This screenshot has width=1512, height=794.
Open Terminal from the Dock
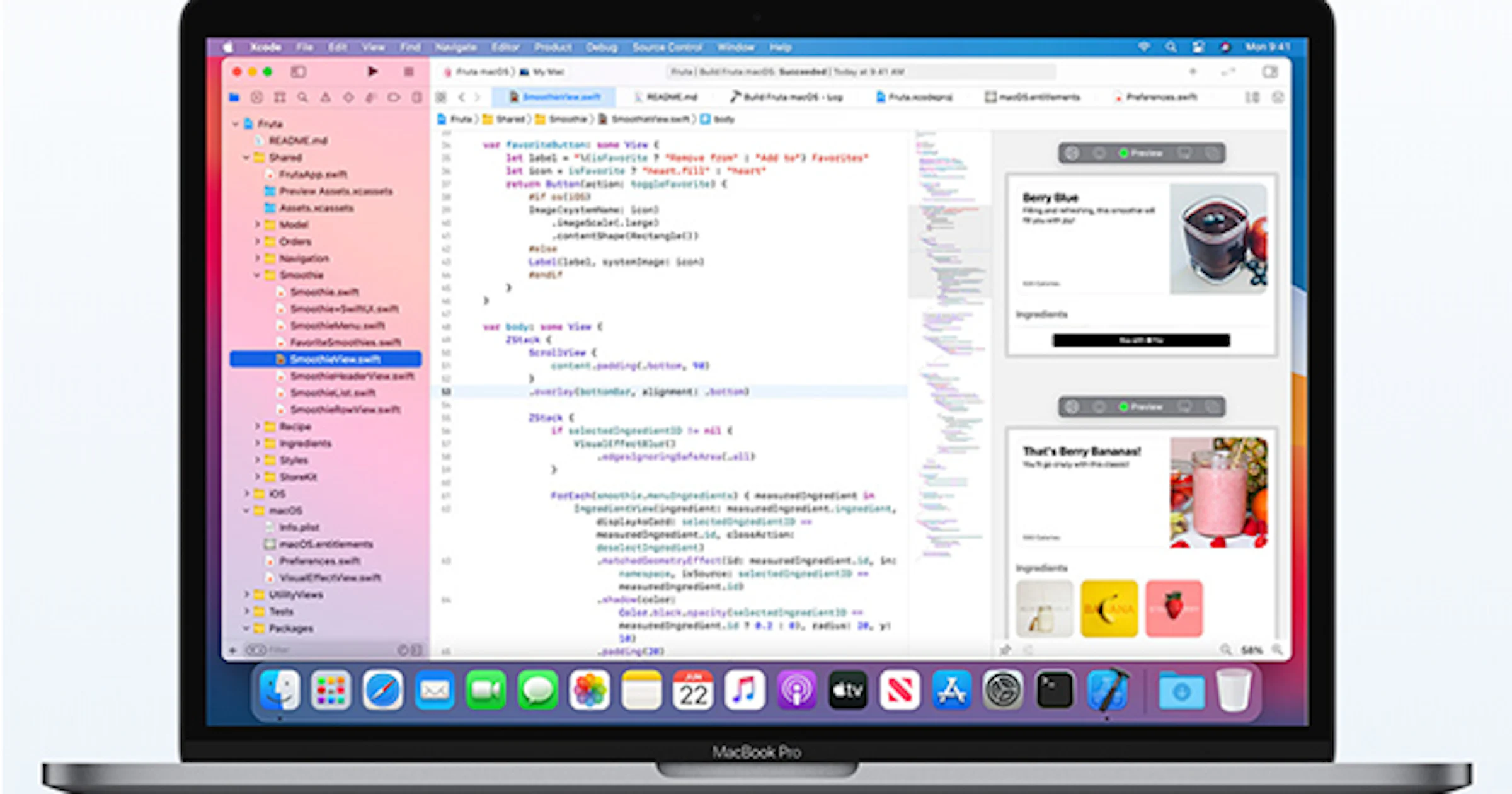pos(1055,690)
